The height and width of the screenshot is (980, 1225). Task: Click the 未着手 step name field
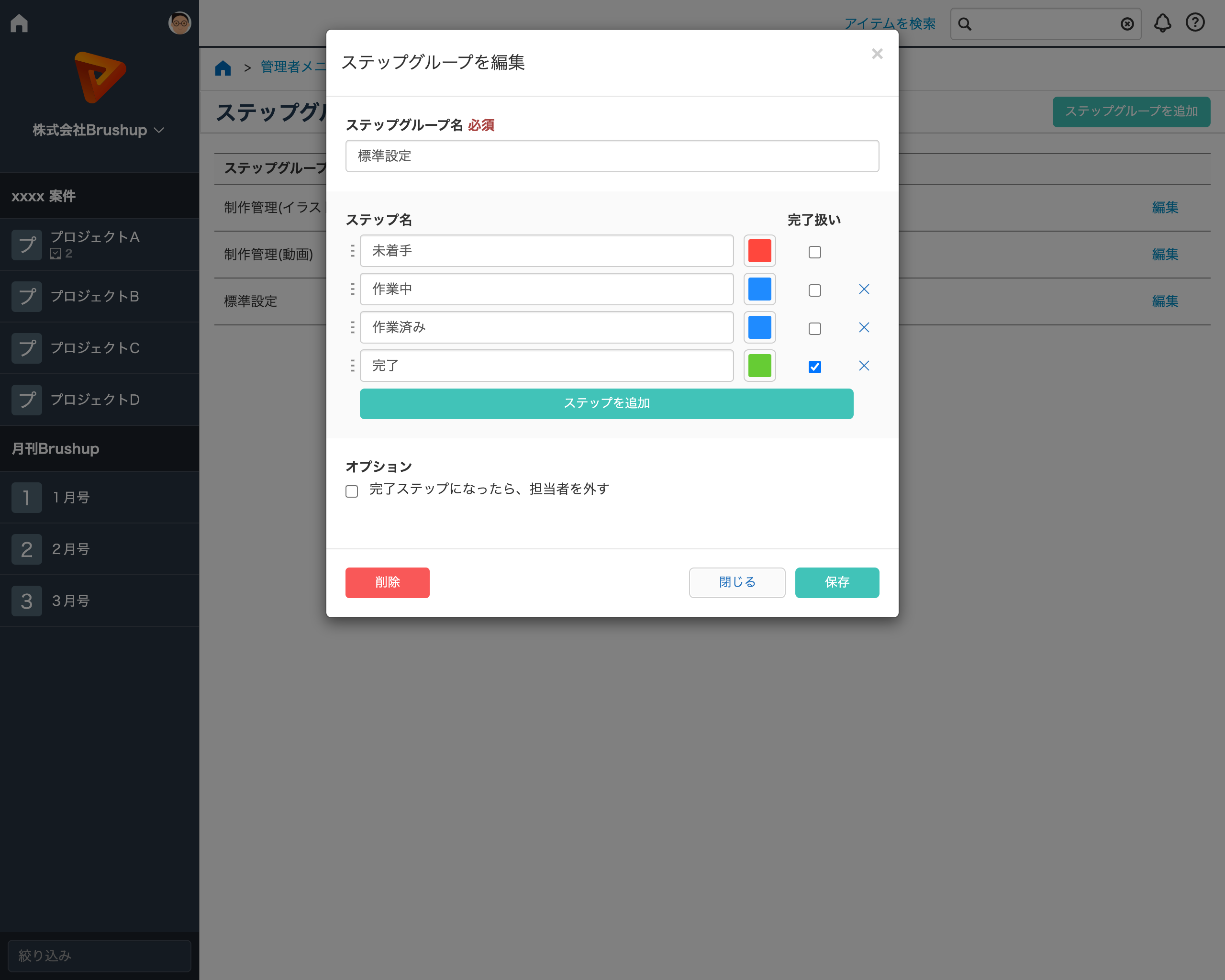(546, 251)
